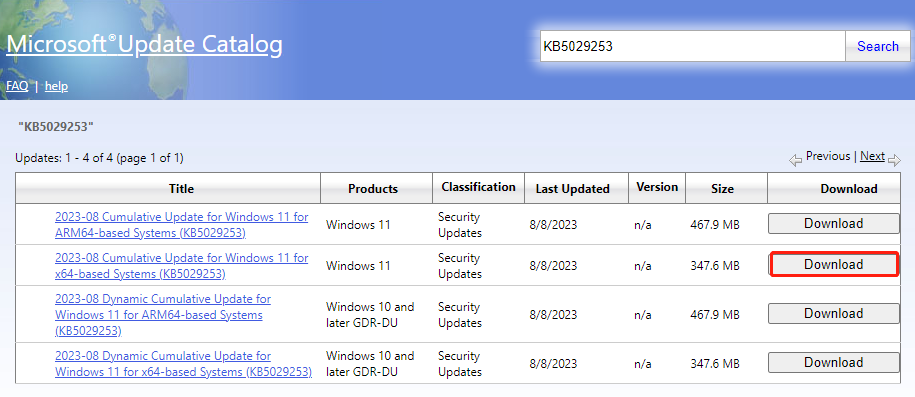Click the 8/8/2023 date in the ARM64 Cumulative row

pos(553,225)
